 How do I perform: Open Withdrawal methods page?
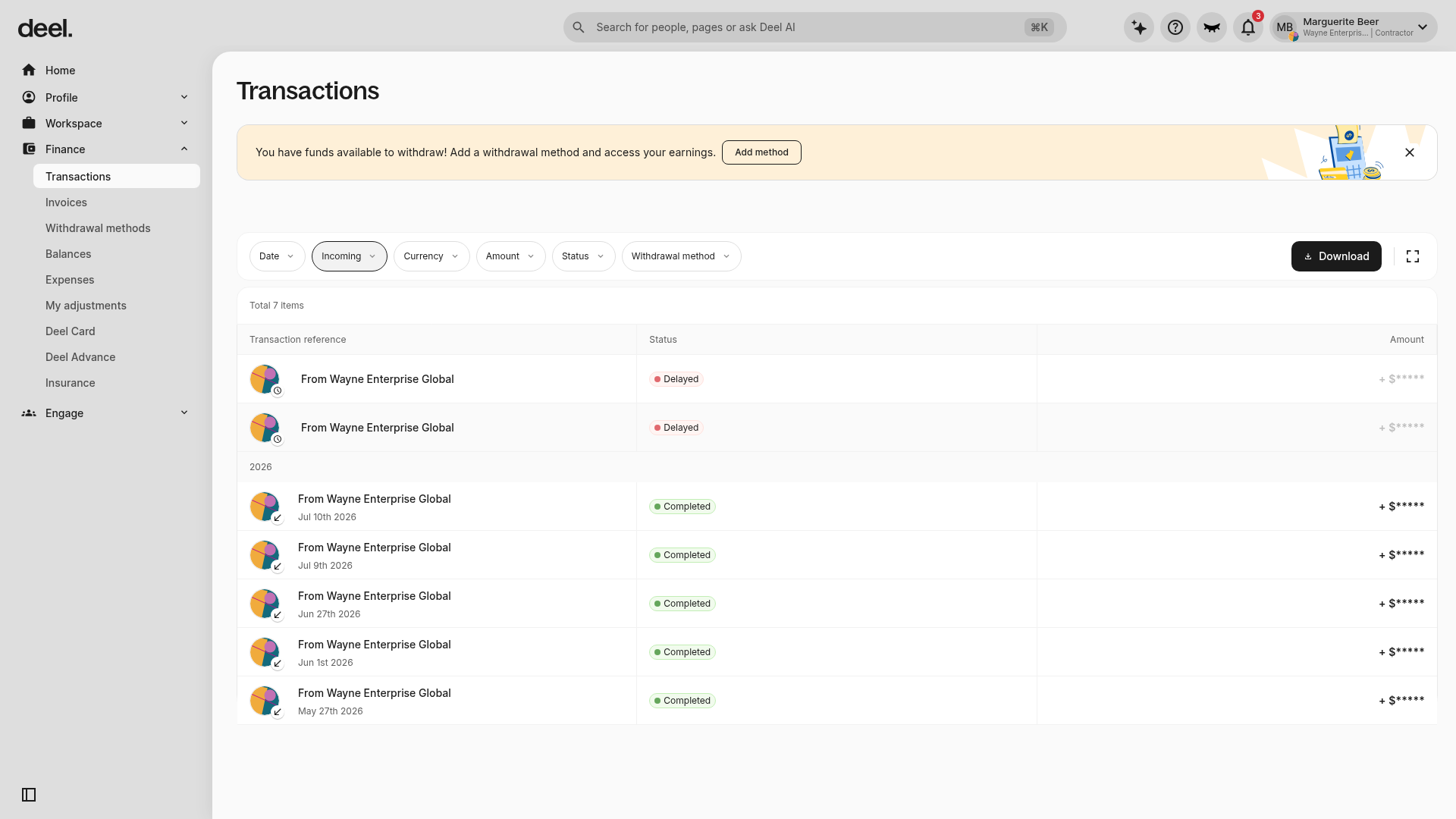click(98, 228)
